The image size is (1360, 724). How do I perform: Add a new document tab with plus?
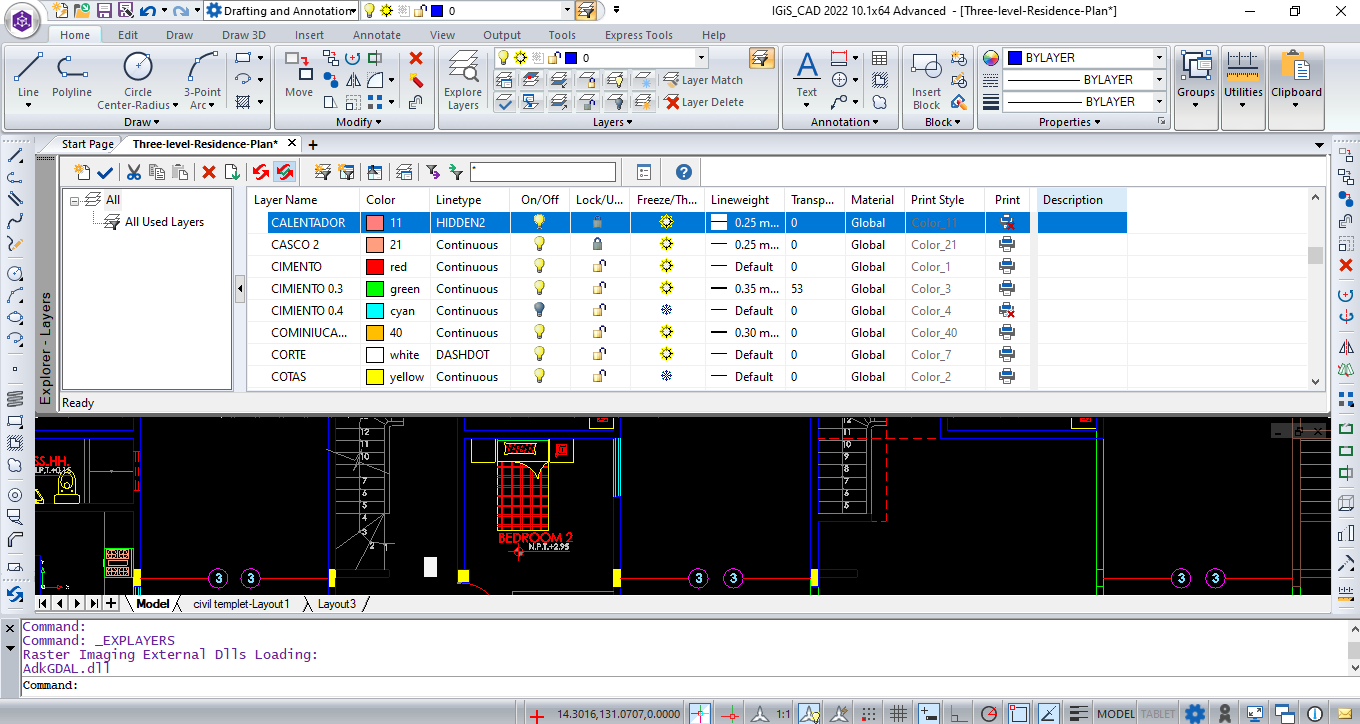(x=312, y=145)
